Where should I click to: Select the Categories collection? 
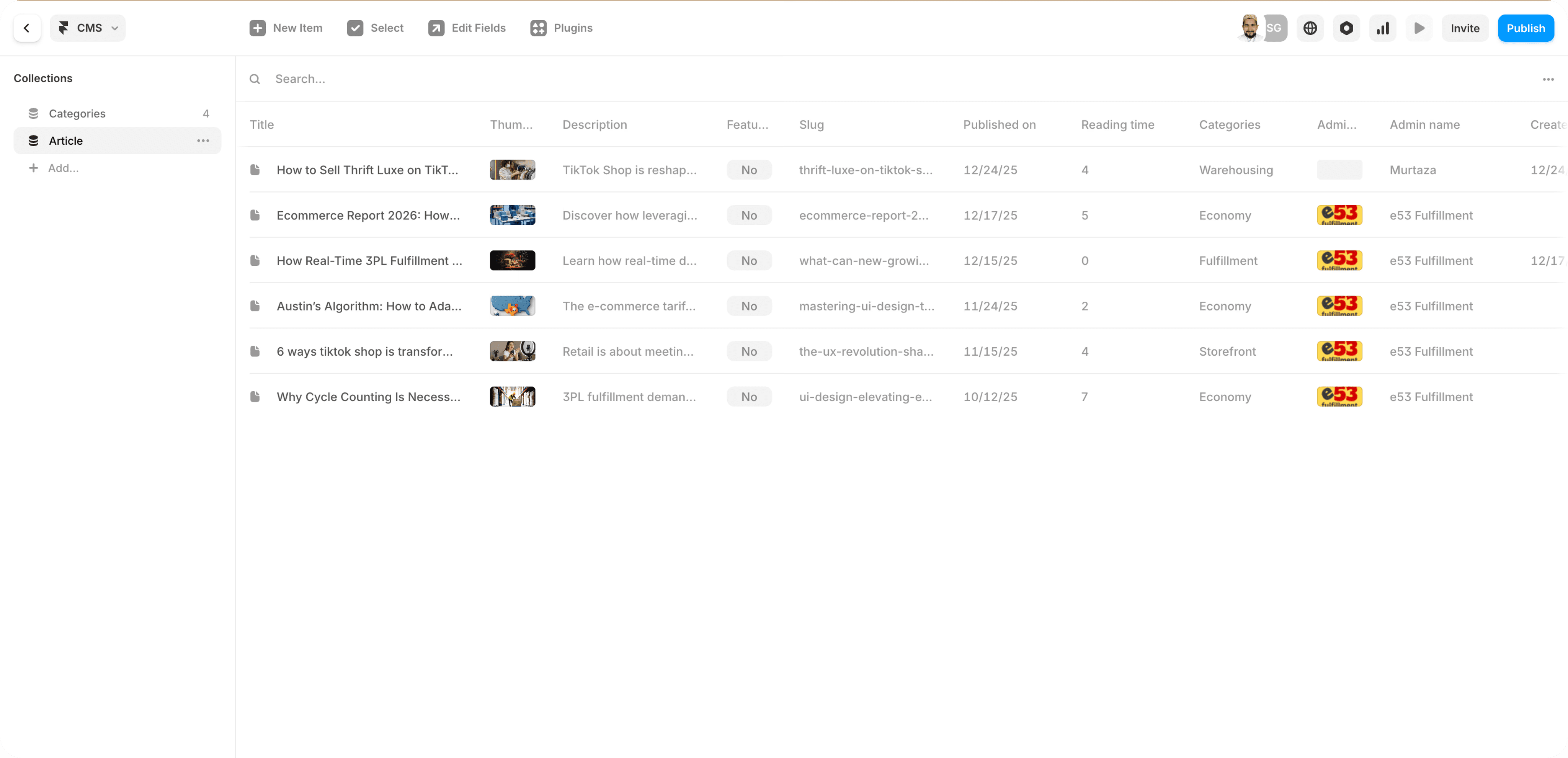pyautogui.click(x=77, y=114)
